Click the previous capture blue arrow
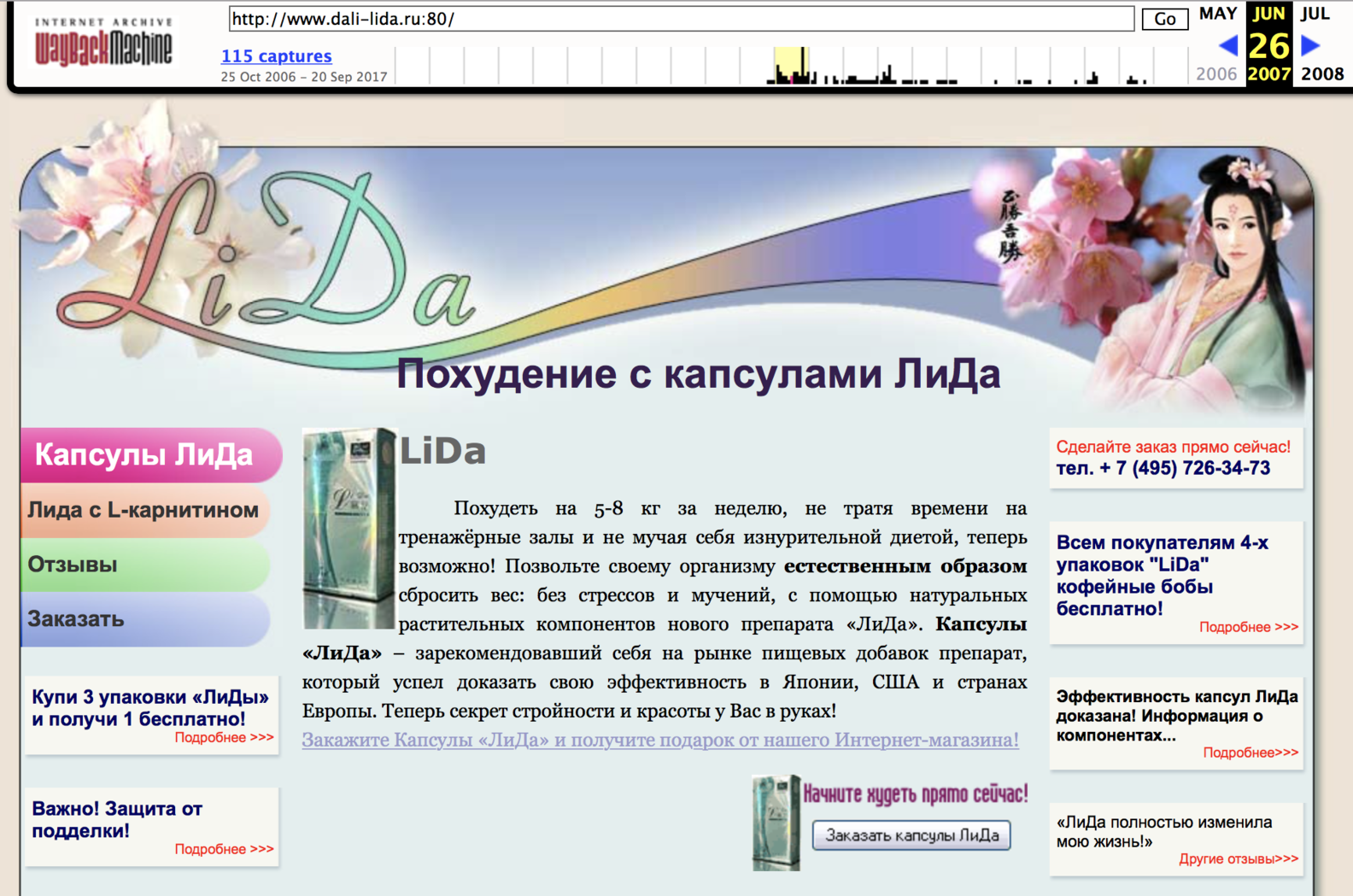1353x896 pixels. (1227, 45)
